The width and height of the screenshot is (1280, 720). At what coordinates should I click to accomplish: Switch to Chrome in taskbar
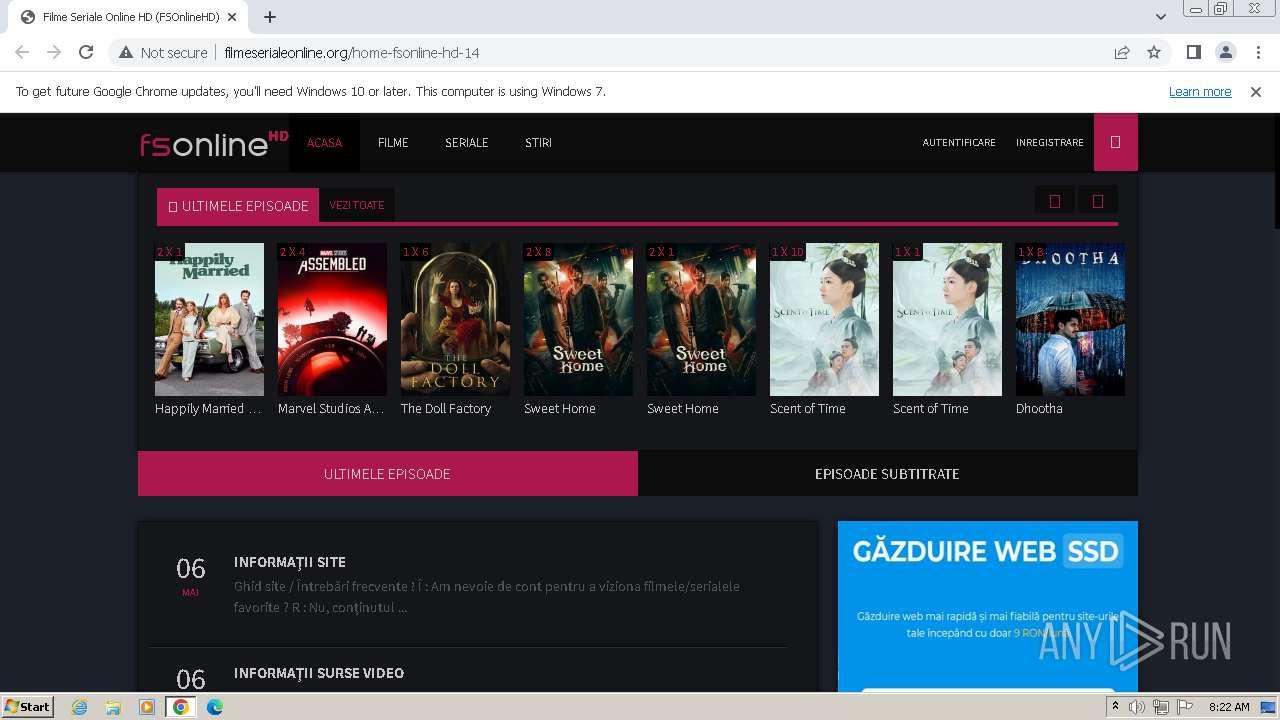point(181,707)
